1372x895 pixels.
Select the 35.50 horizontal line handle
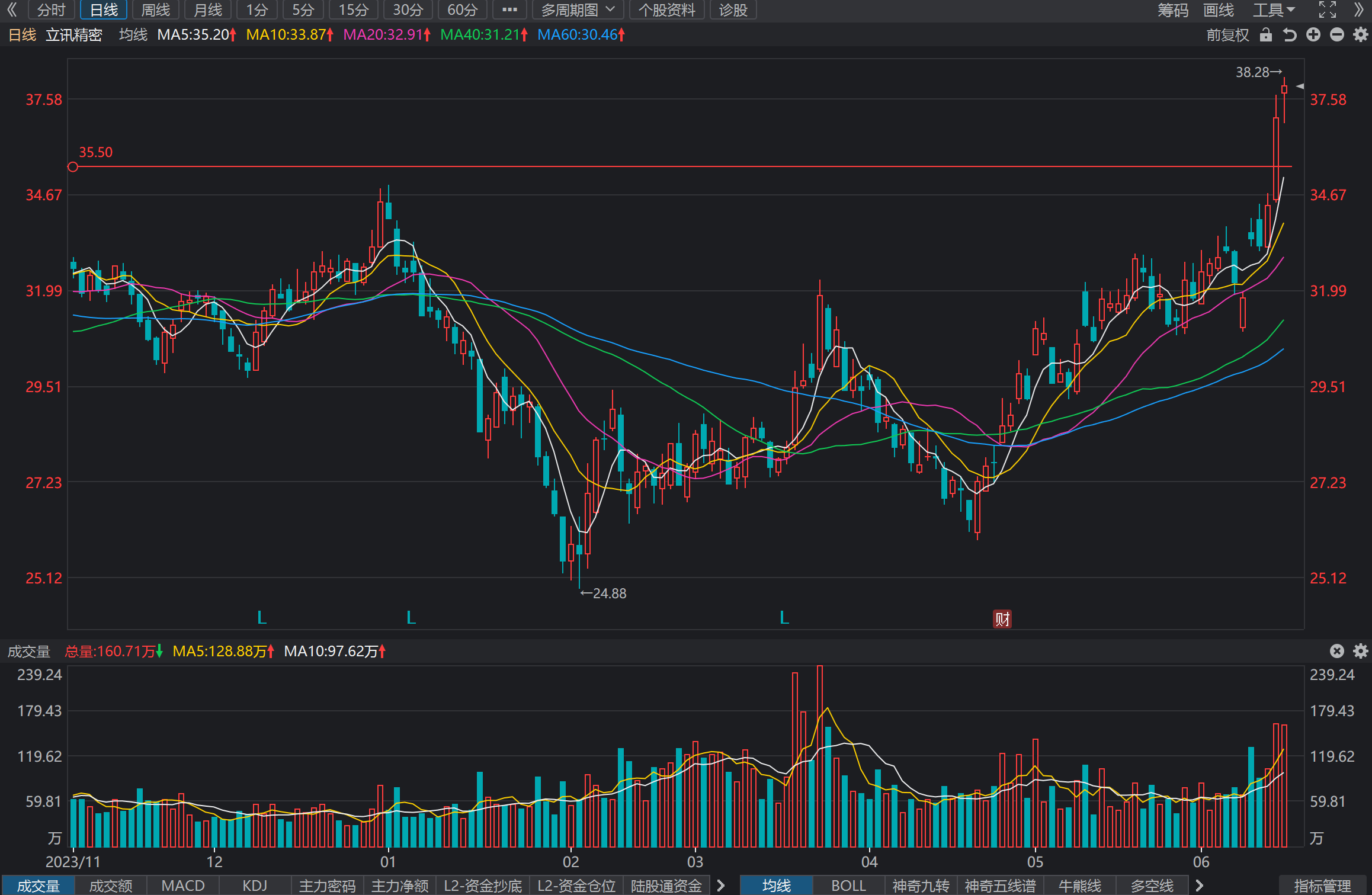click(x=73, y=167)
